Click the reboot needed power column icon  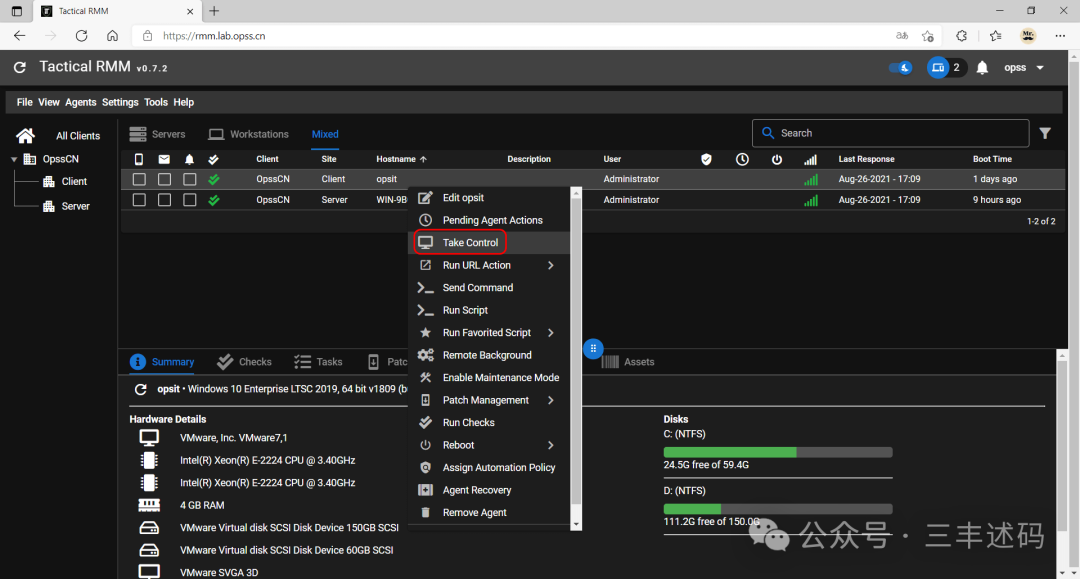(777, 159)
